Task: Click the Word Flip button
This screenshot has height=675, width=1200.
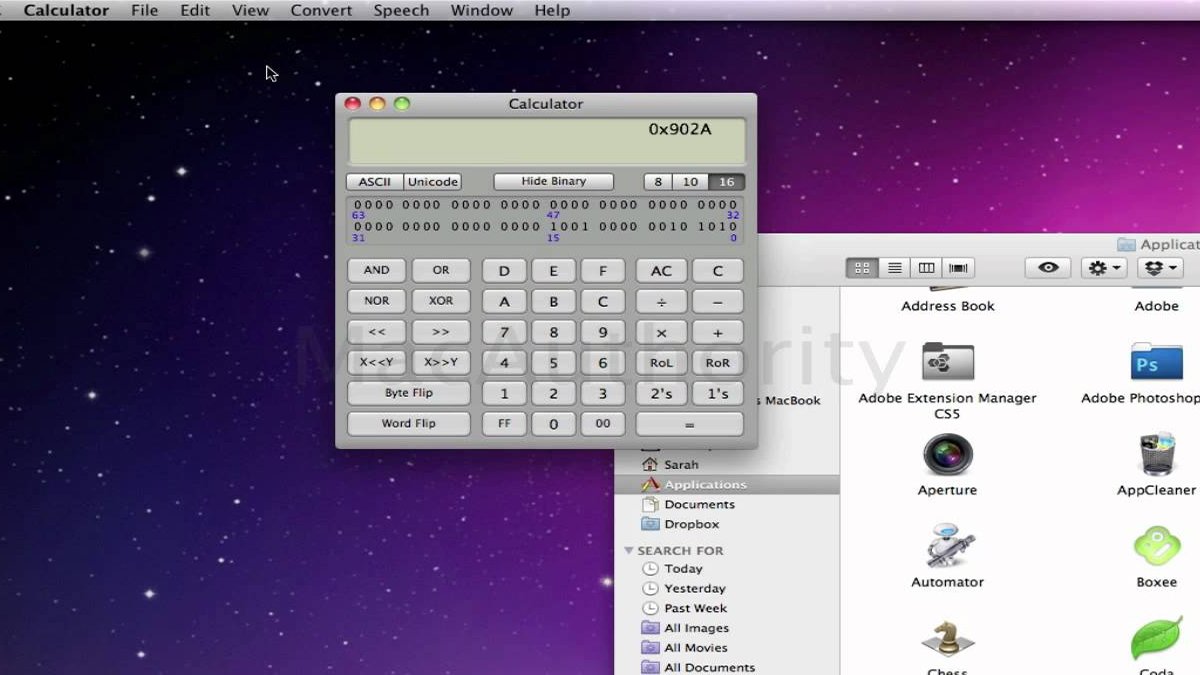Action: pos(409,424)
